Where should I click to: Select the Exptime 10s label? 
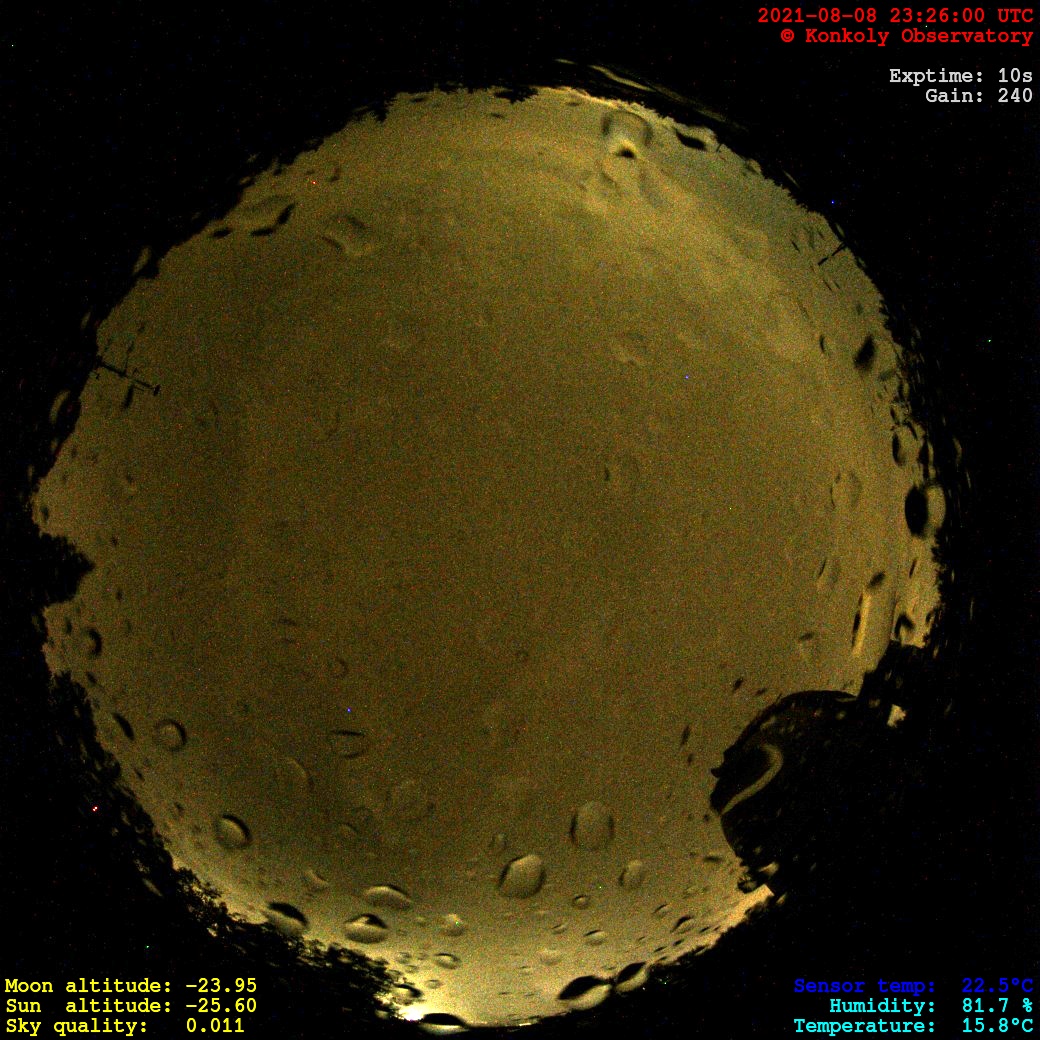(960, 76)
